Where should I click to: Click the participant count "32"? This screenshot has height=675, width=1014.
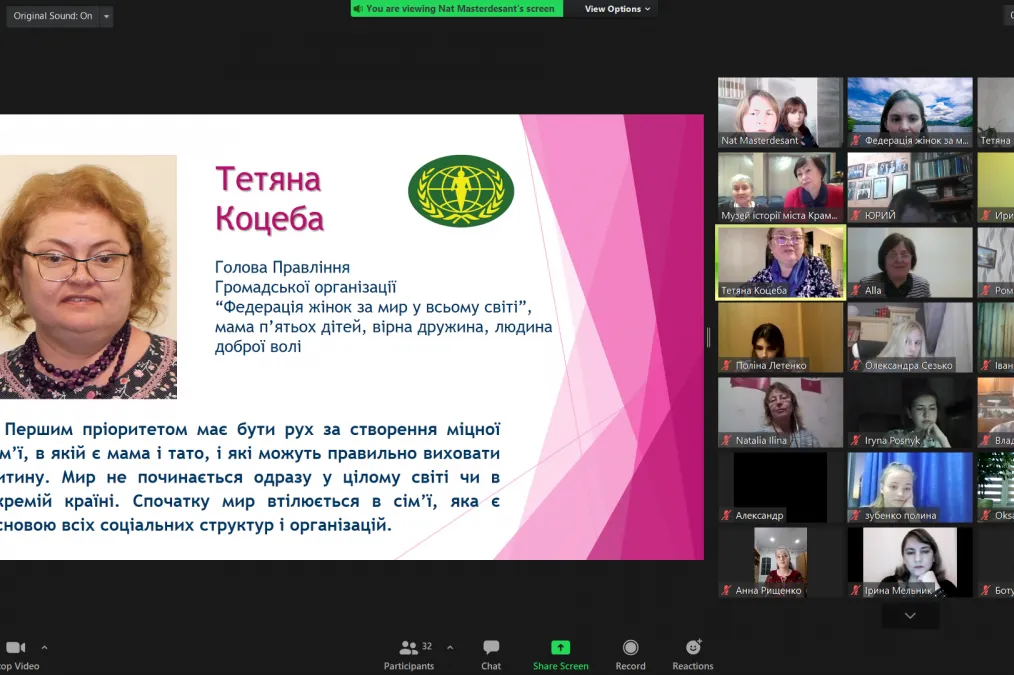tap(427, 646)
